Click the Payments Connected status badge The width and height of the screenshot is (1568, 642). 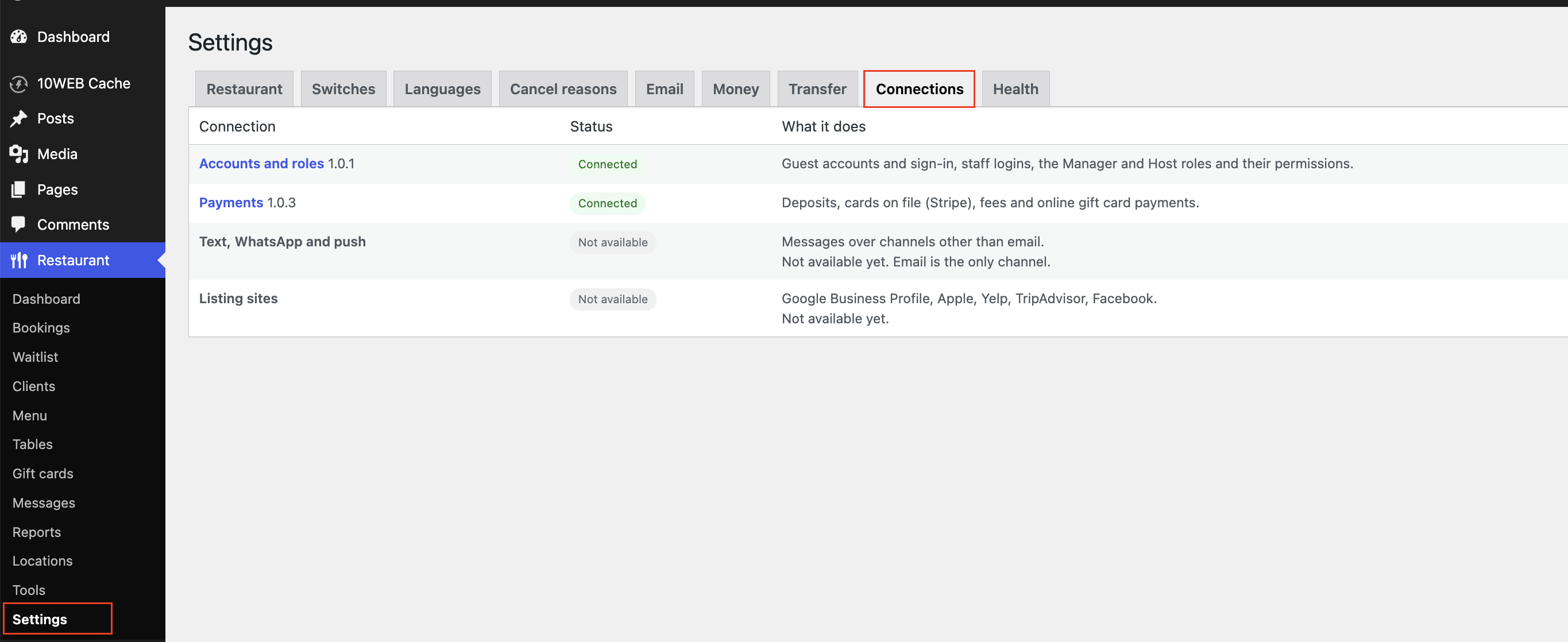click(x=607, y=203)
